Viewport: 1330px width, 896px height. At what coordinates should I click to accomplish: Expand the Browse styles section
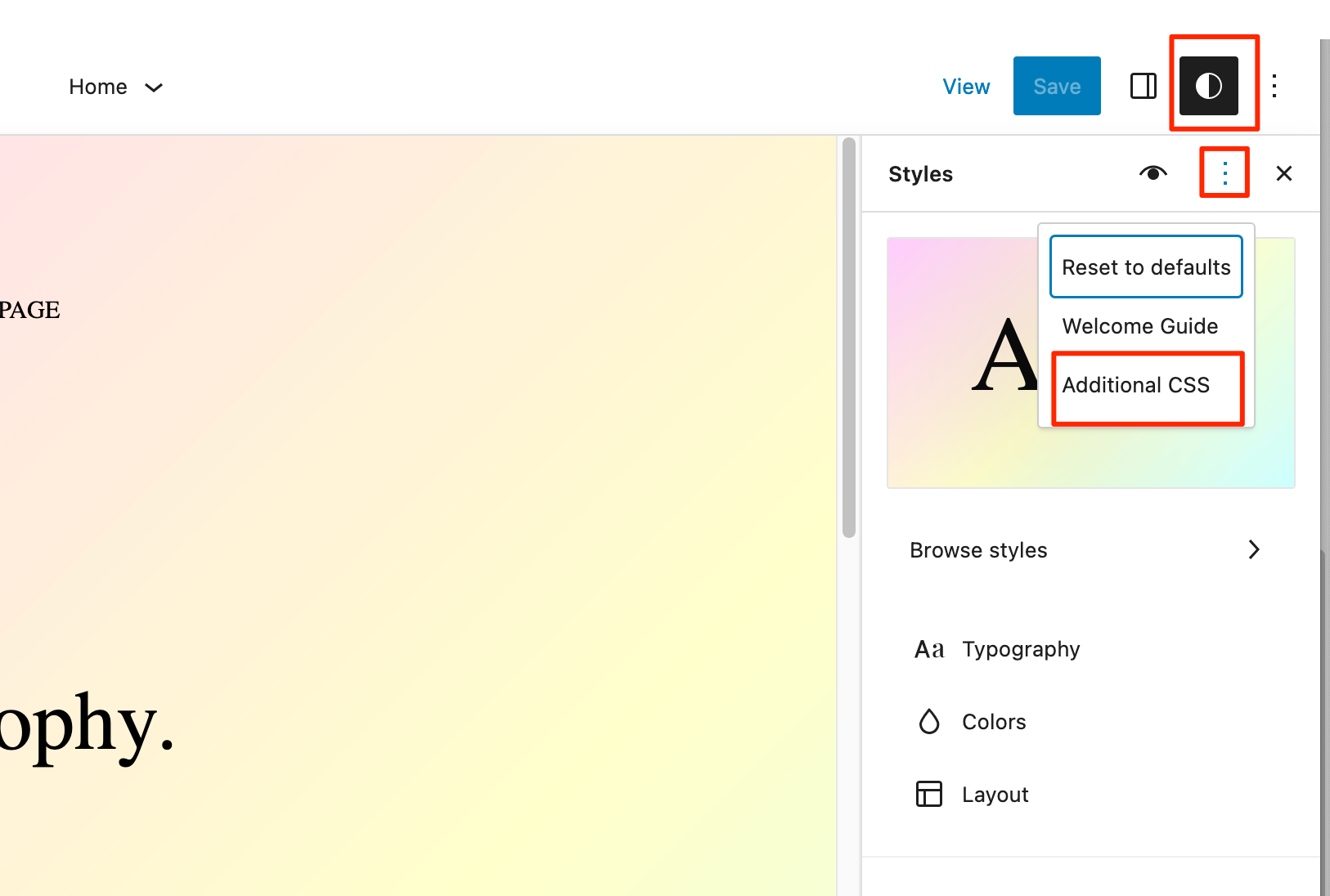click(x=978, y=549)
